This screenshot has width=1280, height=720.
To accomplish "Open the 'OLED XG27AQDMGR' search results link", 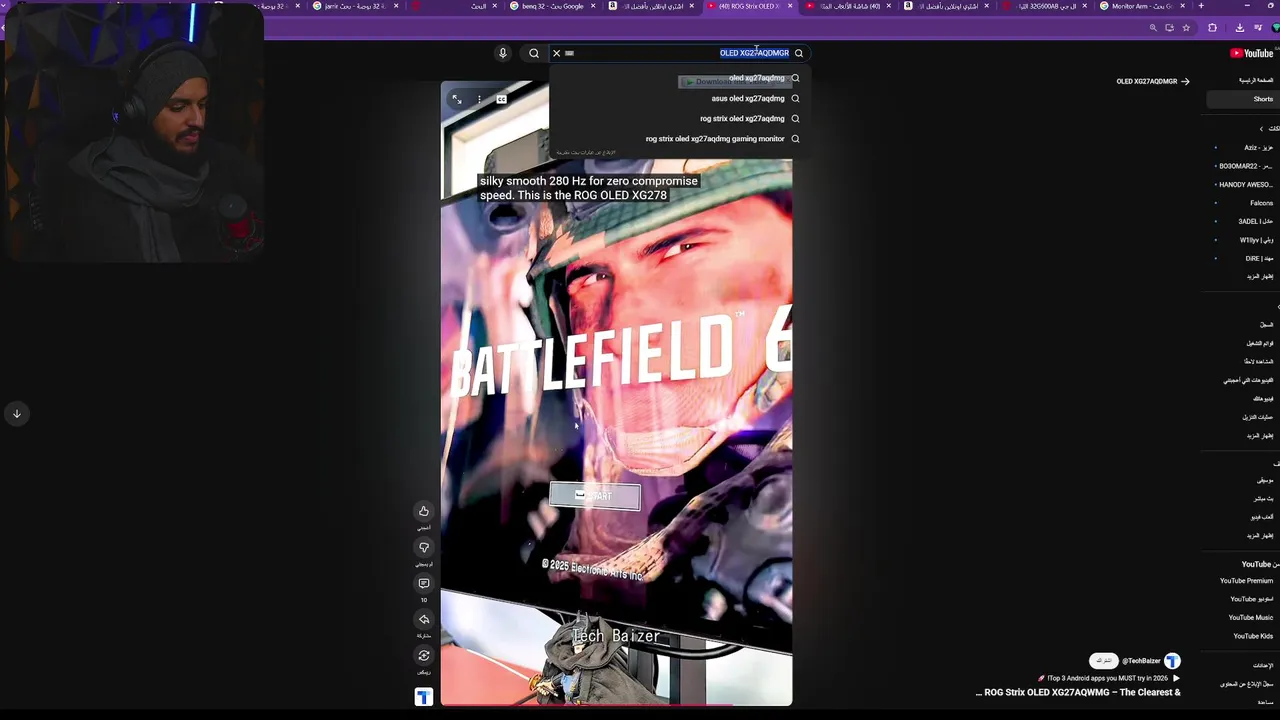I will pos(1153,81).
